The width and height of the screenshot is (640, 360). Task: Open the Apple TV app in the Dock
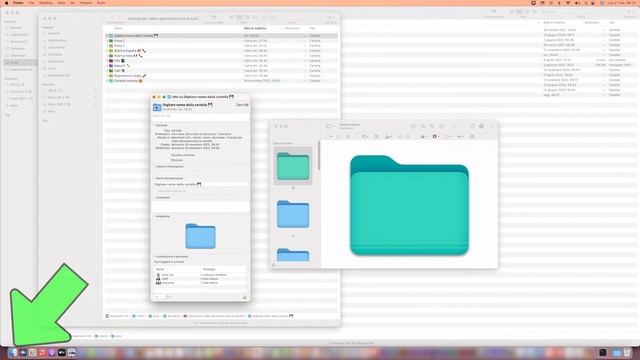click(x=62, y=352)
